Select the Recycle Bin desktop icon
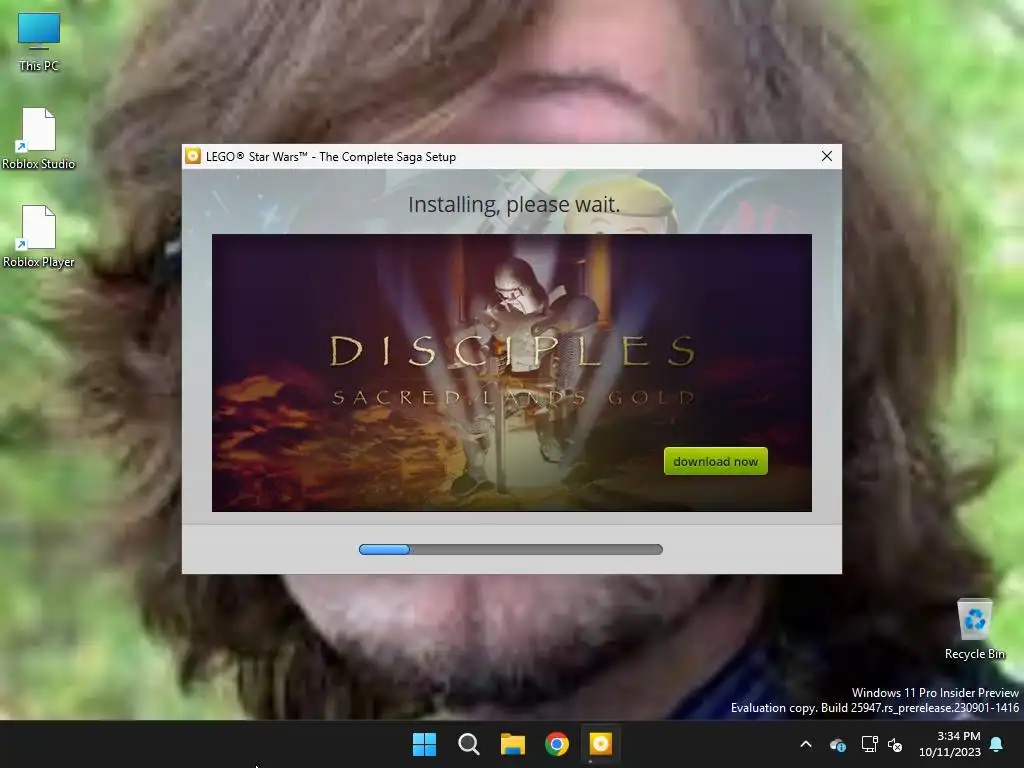The width and height of the screenshot is (1024, 768). click(974, 630)
